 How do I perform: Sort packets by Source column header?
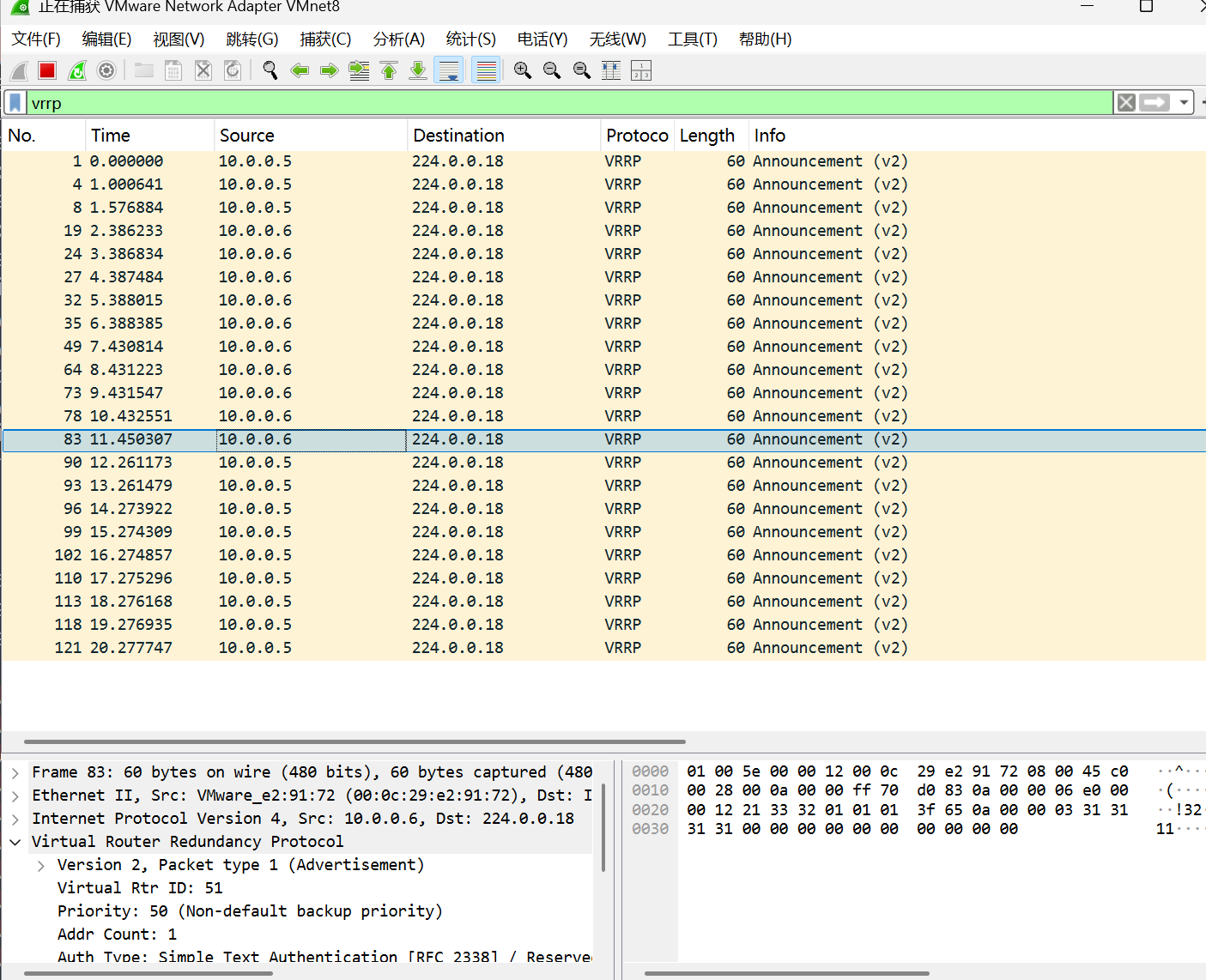pos(246,136)
